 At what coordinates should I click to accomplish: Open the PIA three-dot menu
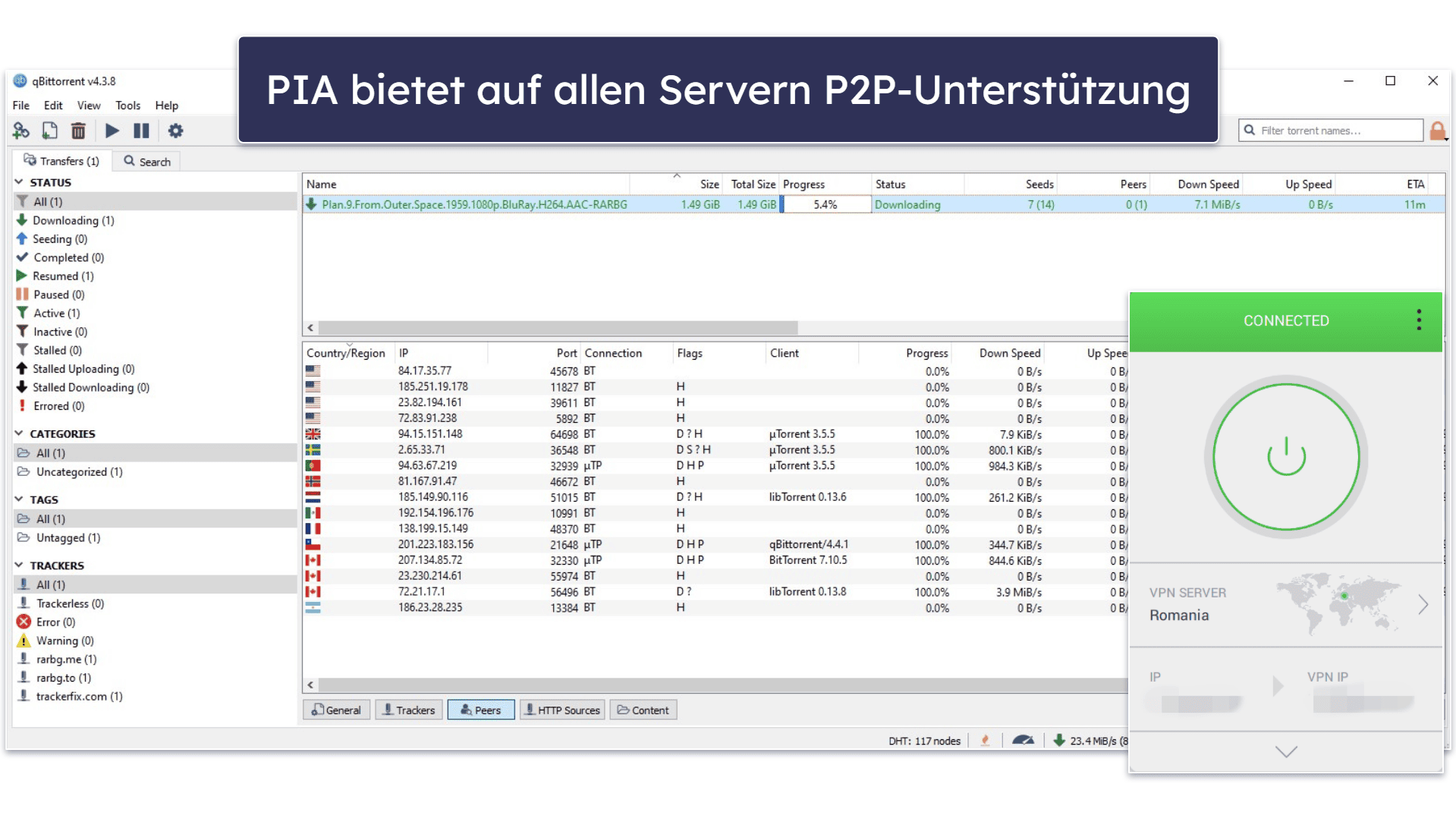[x=1418, y=320]
